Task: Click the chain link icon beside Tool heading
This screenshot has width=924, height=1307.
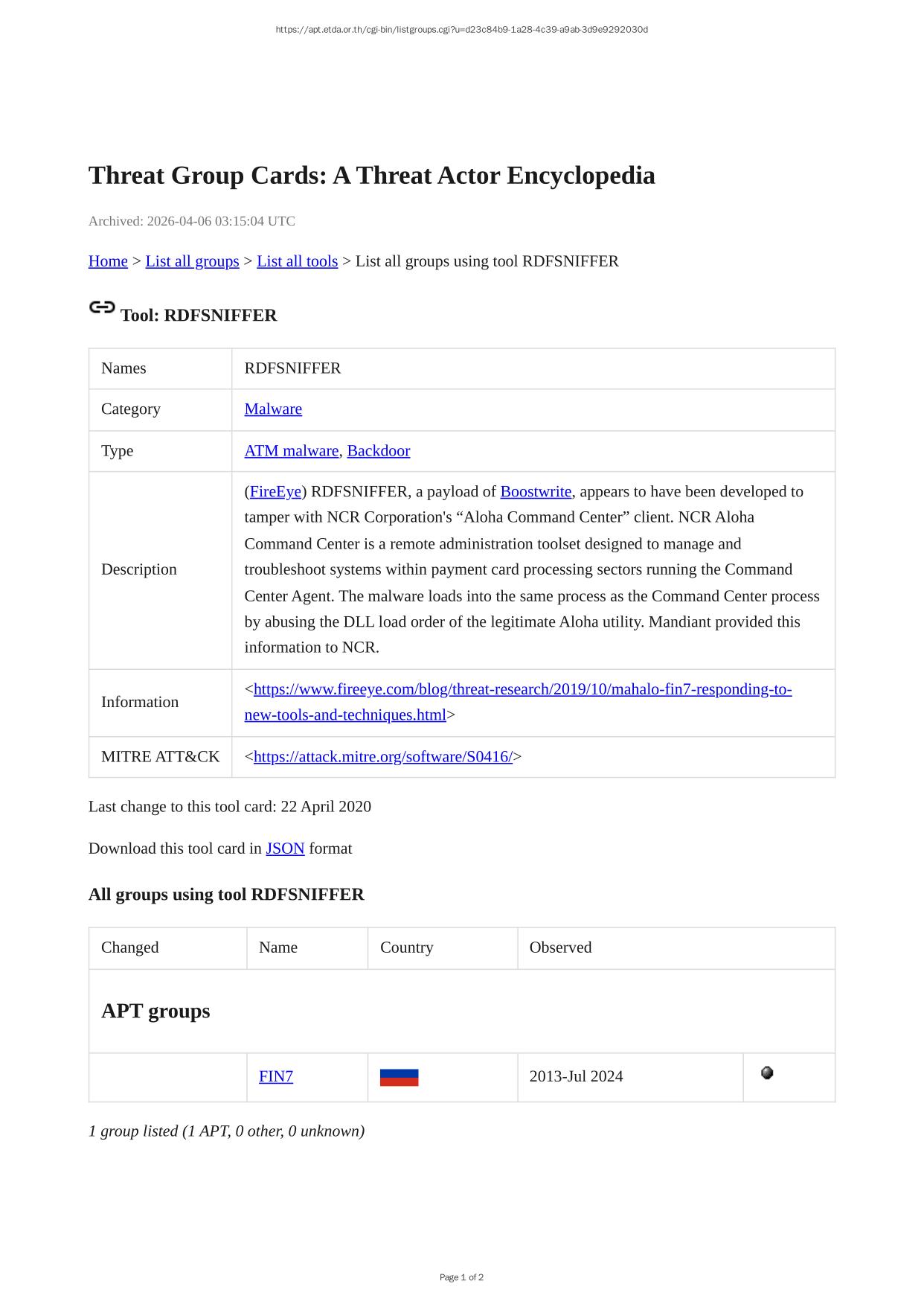Action: click(102, 307)
